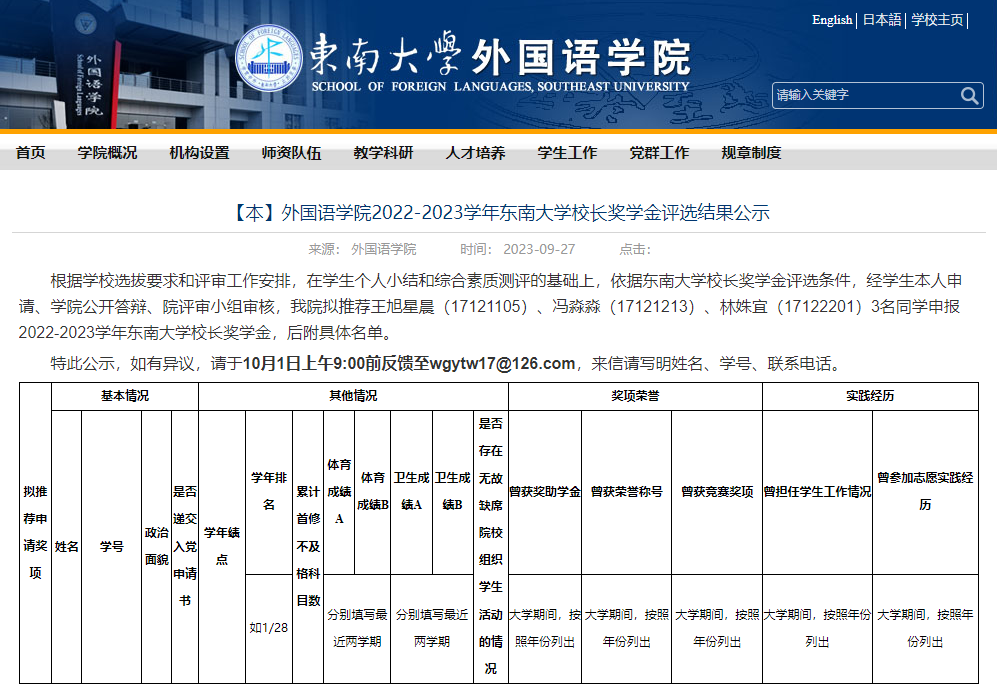997x684 pixels.
Task: Open the 学院概况 menu
Action: click(x=107, y=153)
